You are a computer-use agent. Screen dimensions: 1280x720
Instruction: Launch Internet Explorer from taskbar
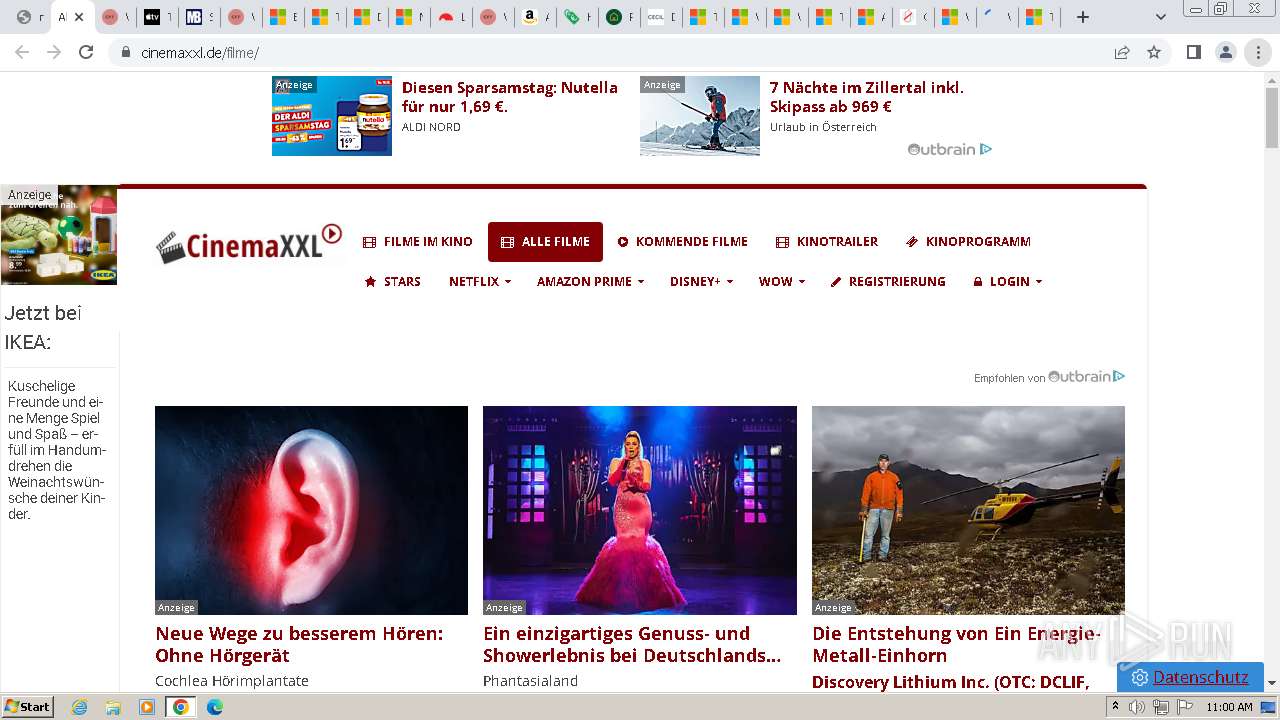click(79, 707)
